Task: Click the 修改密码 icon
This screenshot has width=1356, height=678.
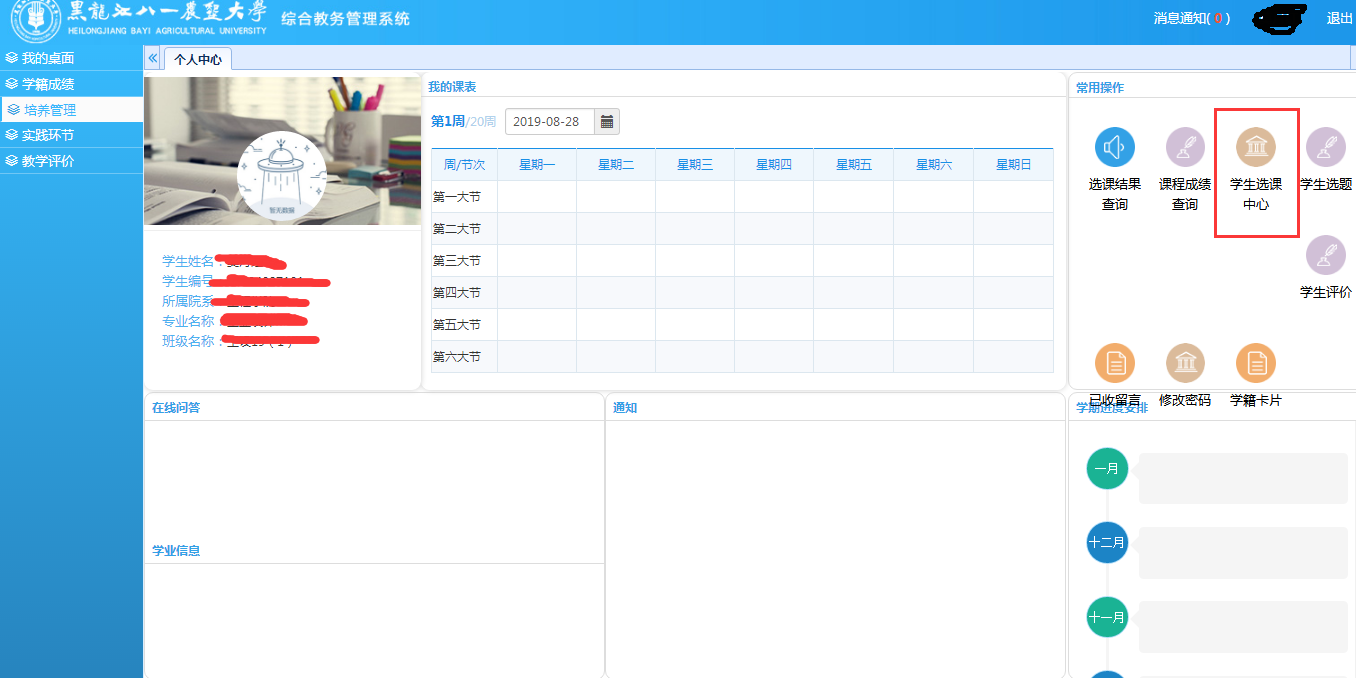Action: [x=1185, y=363]
